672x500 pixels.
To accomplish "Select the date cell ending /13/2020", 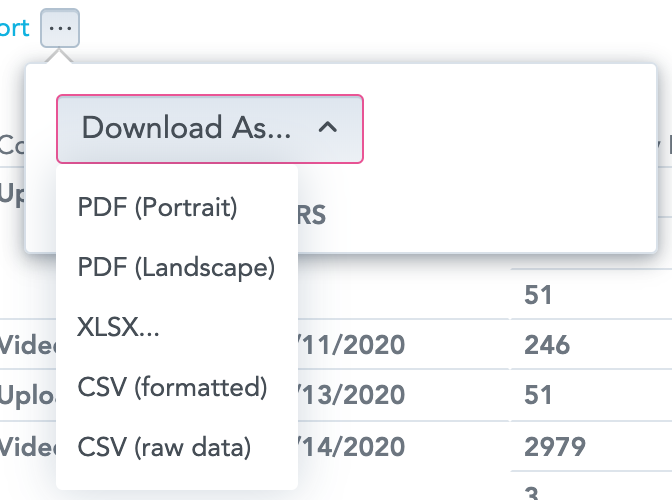I will pyautogui.click(x=350, y=395).
